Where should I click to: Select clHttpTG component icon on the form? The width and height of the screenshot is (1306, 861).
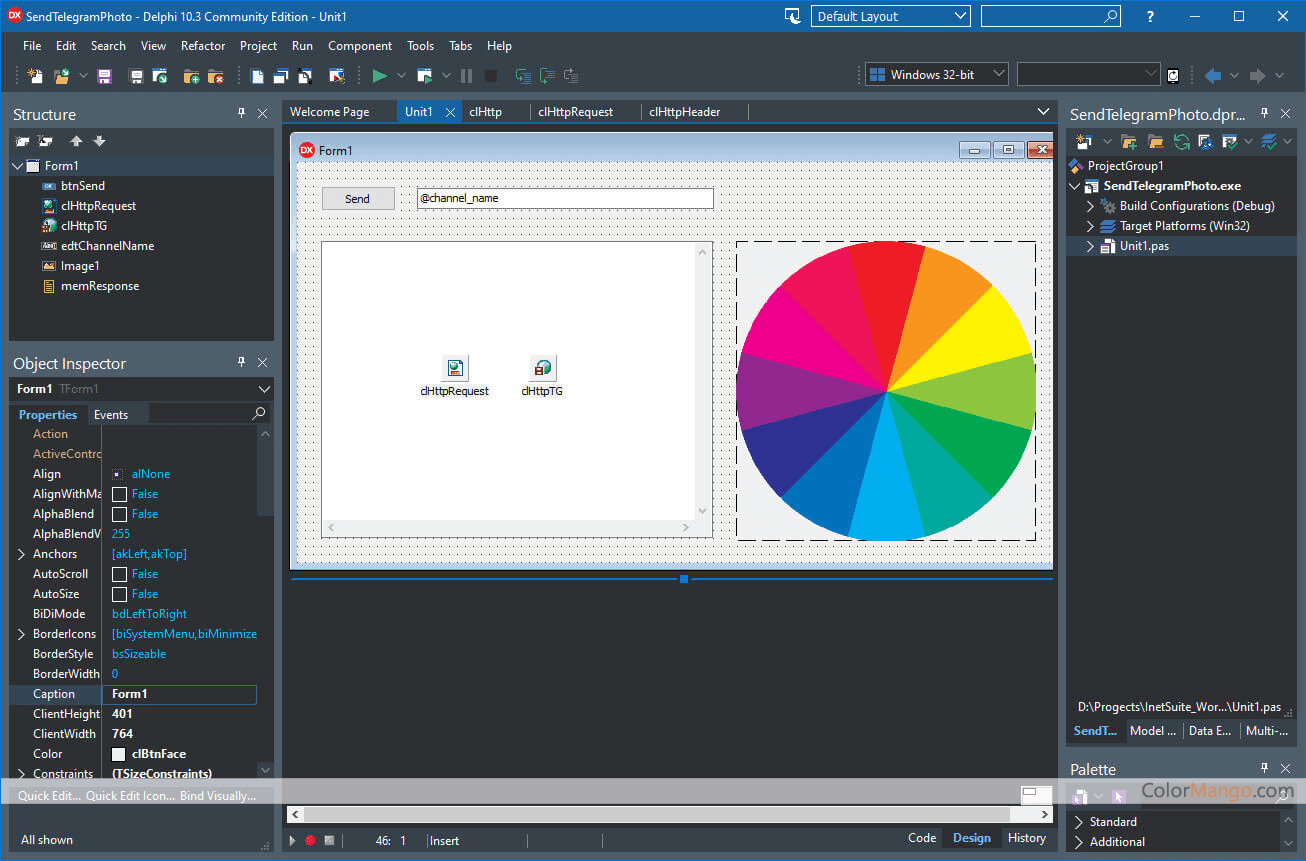point(542,368)
